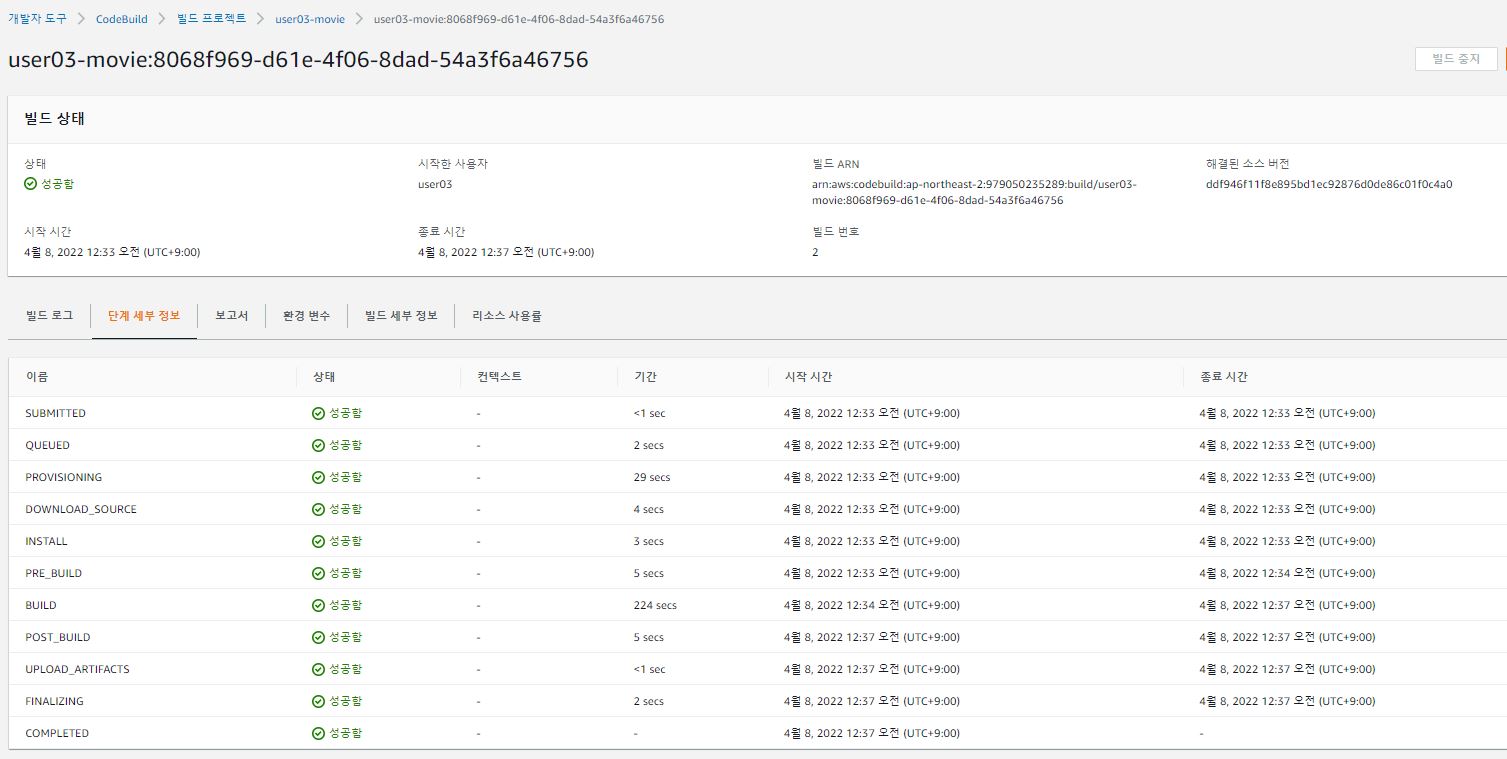Click the success icon in the UPLOAD_ARTIFACTS row
The image size is (1507, 759).
pyautogui.click(x=318, y=669)
